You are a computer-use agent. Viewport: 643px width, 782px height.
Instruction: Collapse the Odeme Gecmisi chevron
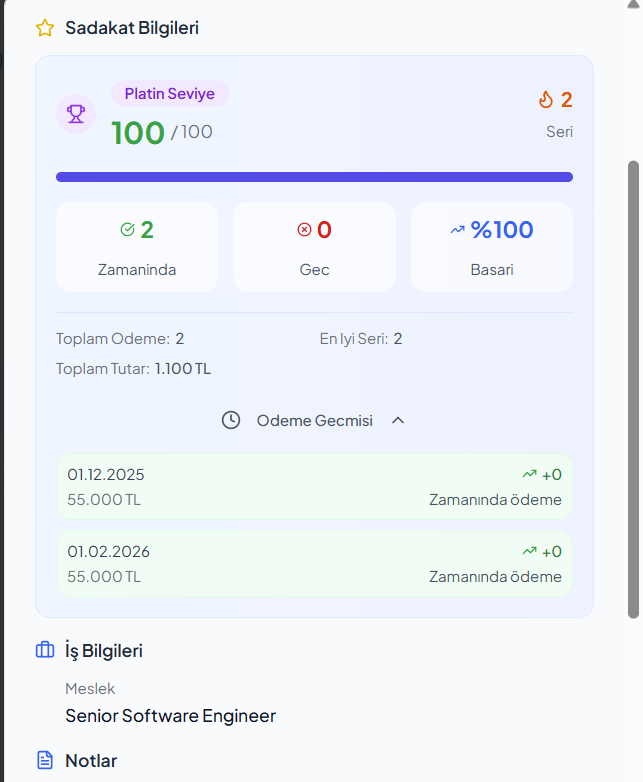click(398, 420)
